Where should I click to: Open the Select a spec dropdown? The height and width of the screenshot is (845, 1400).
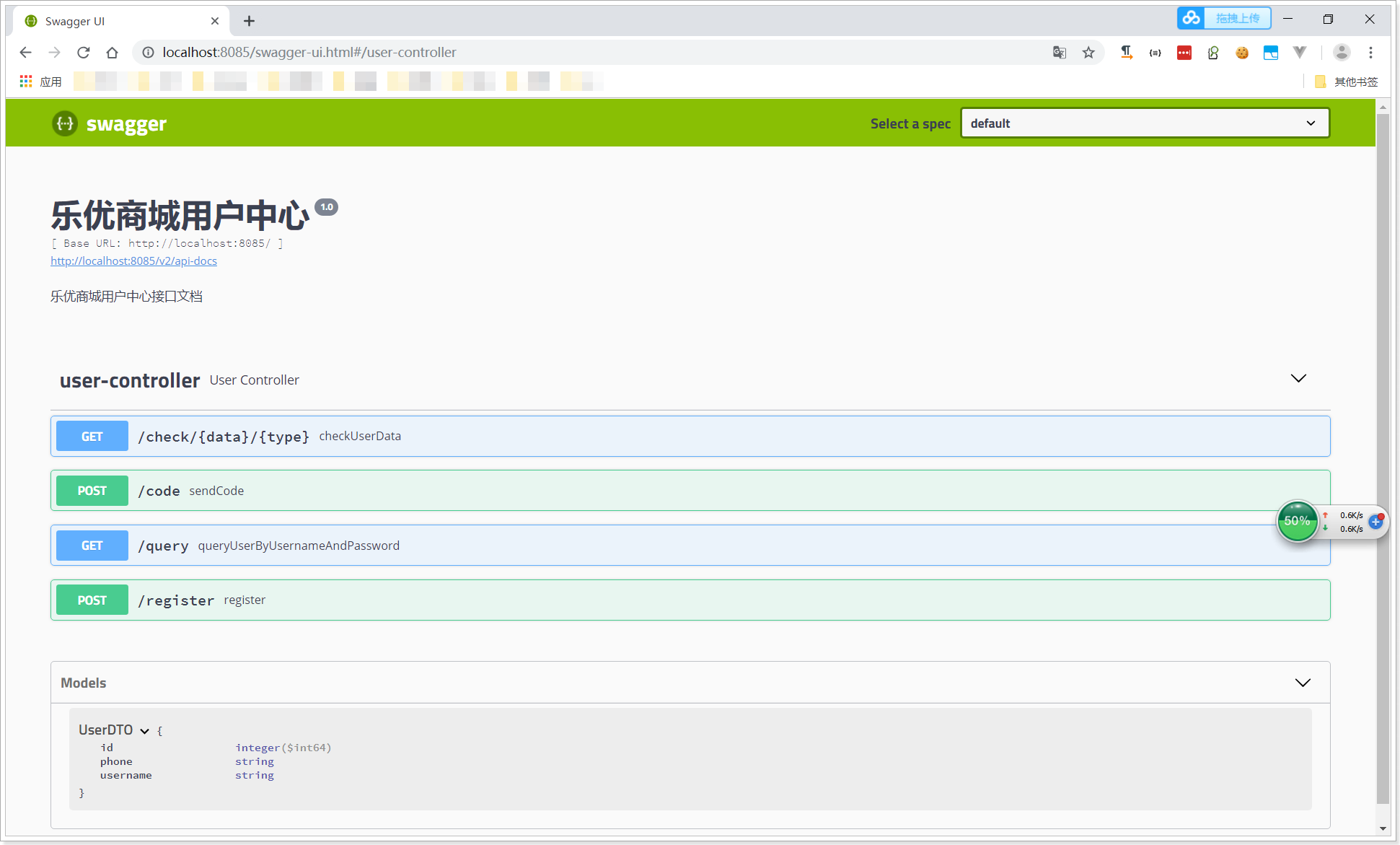click(x=1144, y=123)
